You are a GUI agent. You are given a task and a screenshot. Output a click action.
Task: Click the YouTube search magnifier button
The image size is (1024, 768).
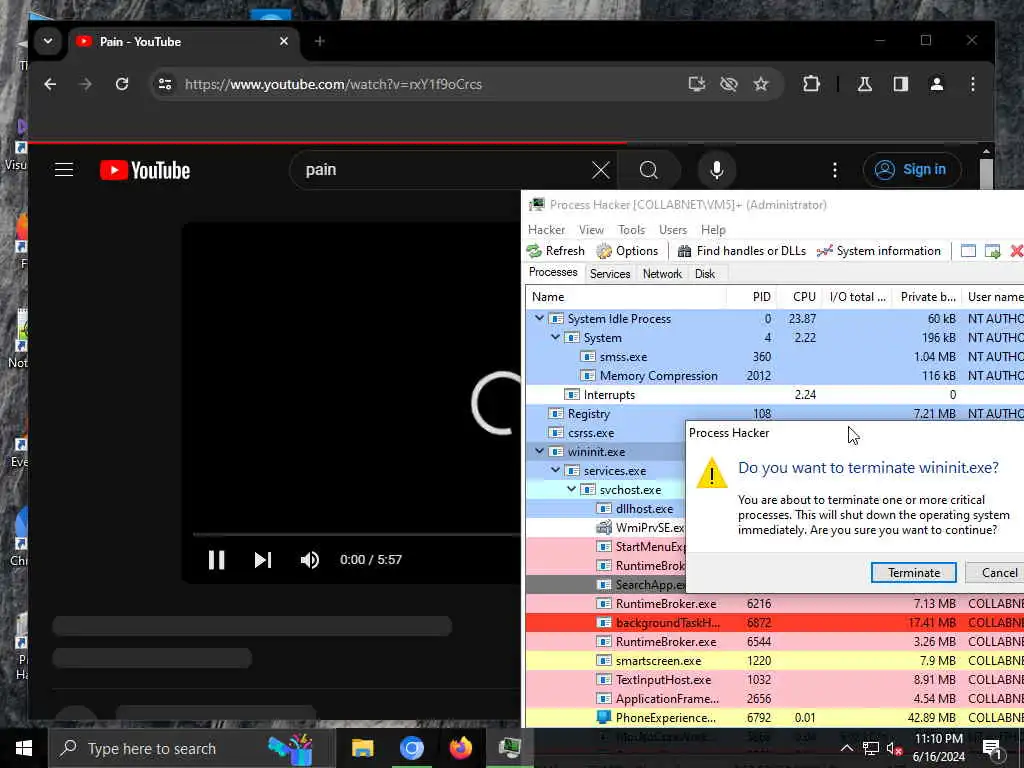click(648, 170)
